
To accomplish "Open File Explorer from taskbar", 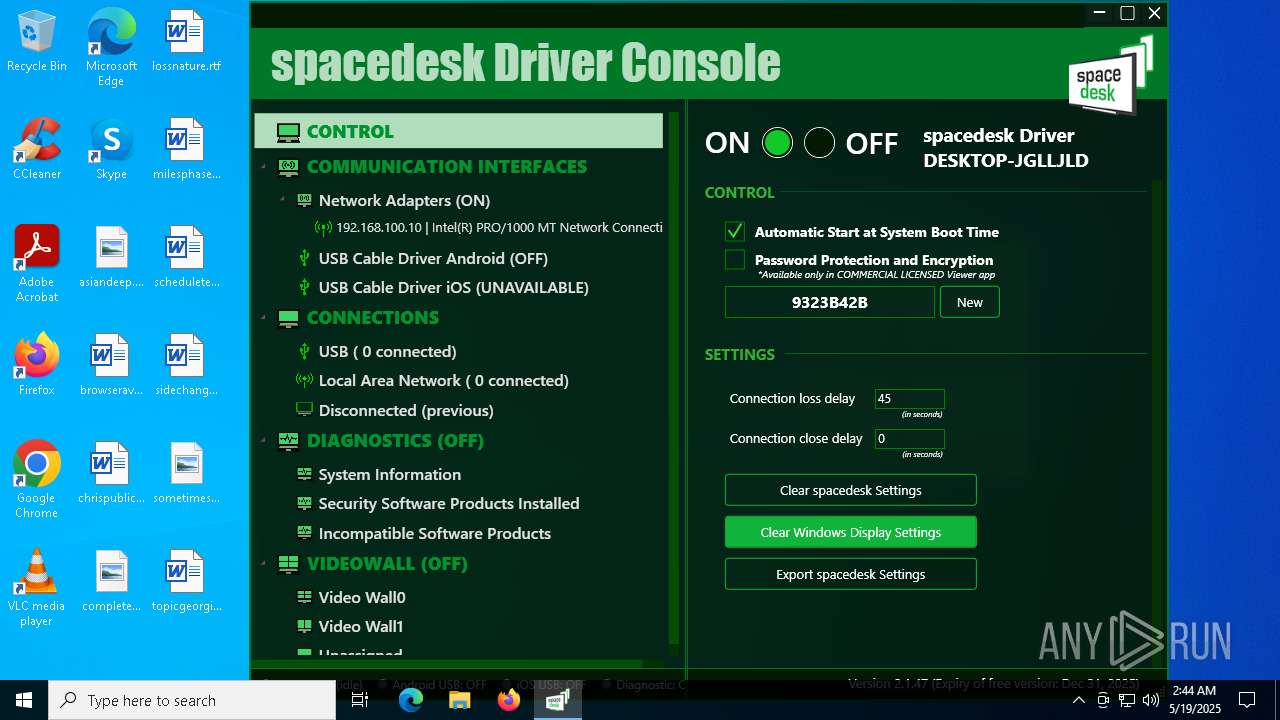I will 460,700.
